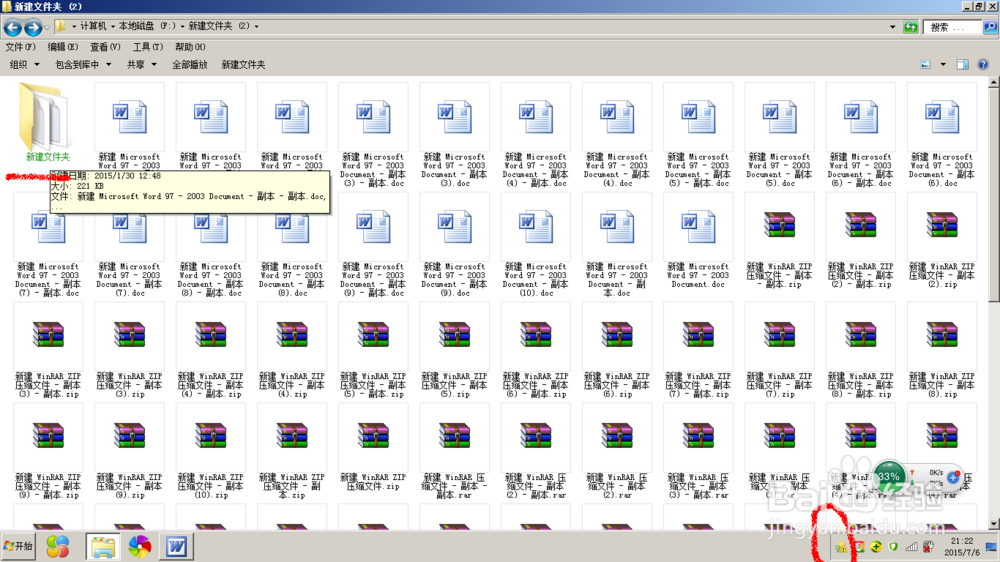Select Word file ending (3) - 副本.doc

point(373,135)
